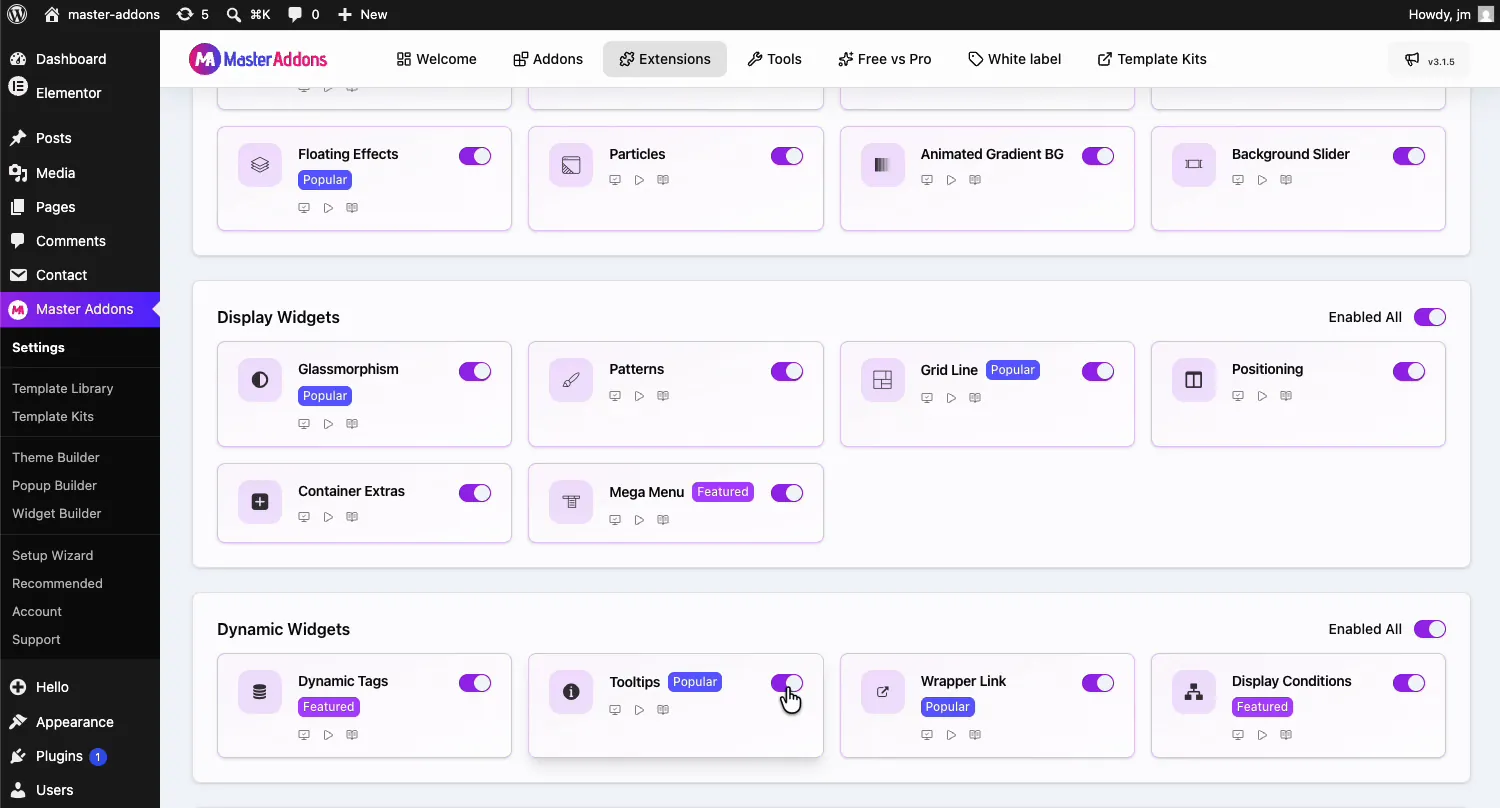Click the Floating Effects layers icon

pyautogui.click(x=260, y=165)
